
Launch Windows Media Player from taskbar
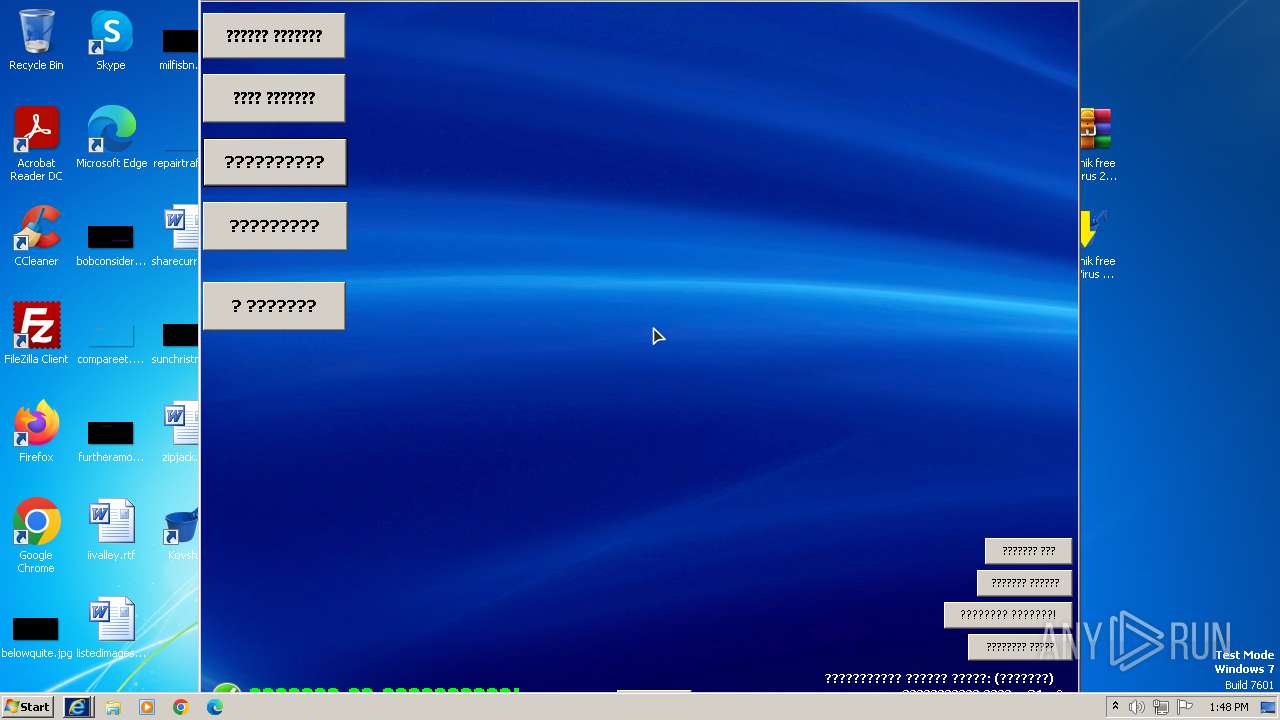(x=147, y=707)
